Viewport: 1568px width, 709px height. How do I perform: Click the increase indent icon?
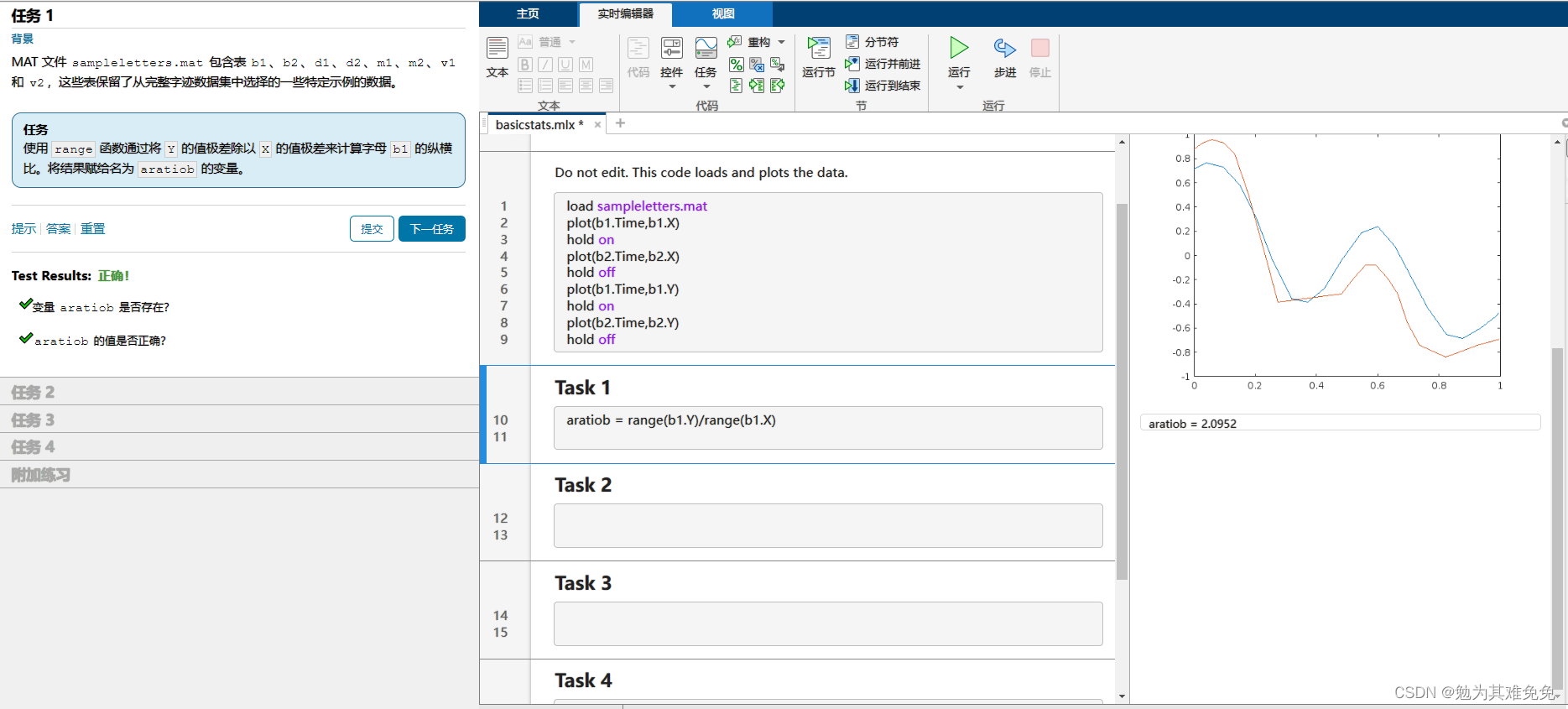coord(757,86)
